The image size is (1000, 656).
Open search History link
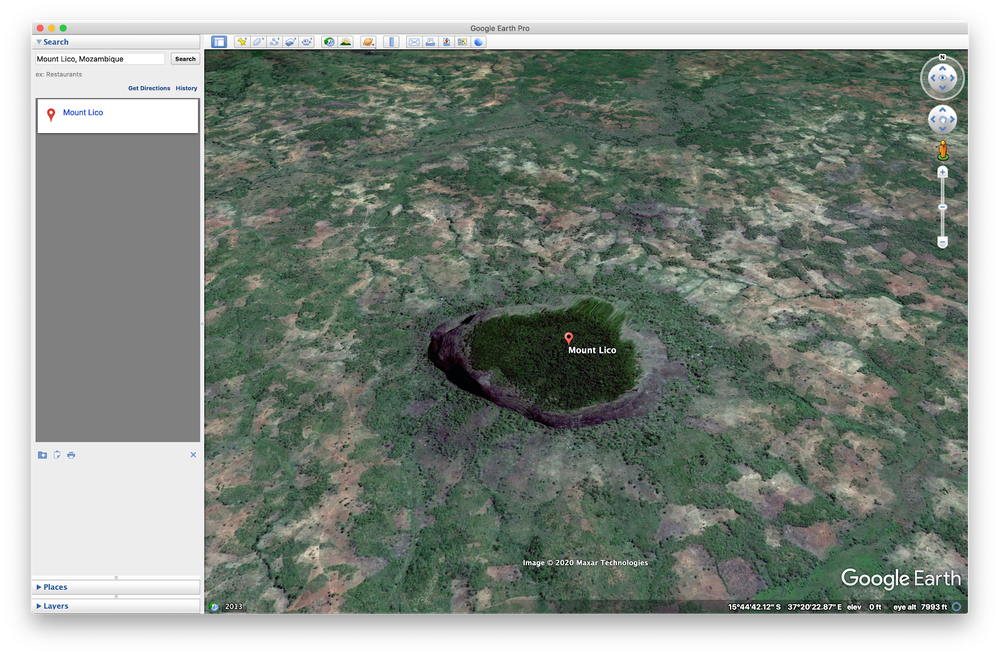click(186, 89)
